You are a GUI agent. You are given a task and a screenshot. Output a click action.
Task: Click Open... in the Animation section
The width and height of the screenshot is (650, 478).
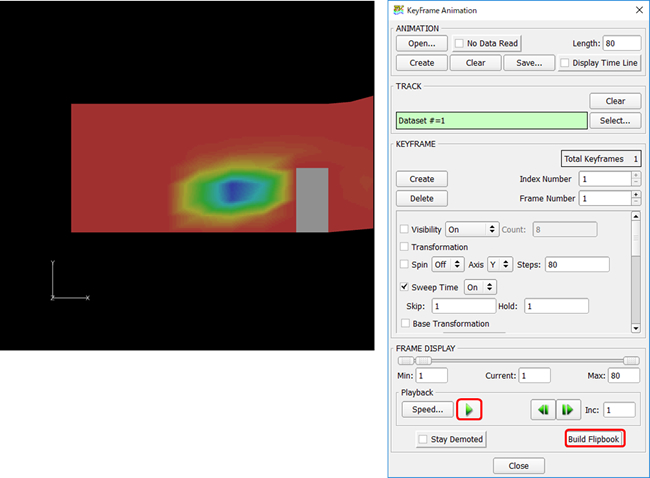(421, 43)
